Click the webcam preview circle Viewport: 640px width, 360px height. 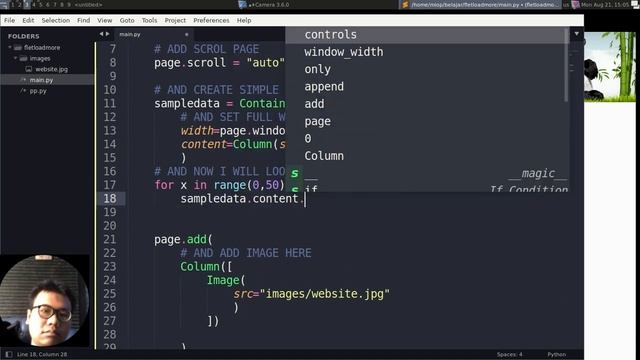44,300
